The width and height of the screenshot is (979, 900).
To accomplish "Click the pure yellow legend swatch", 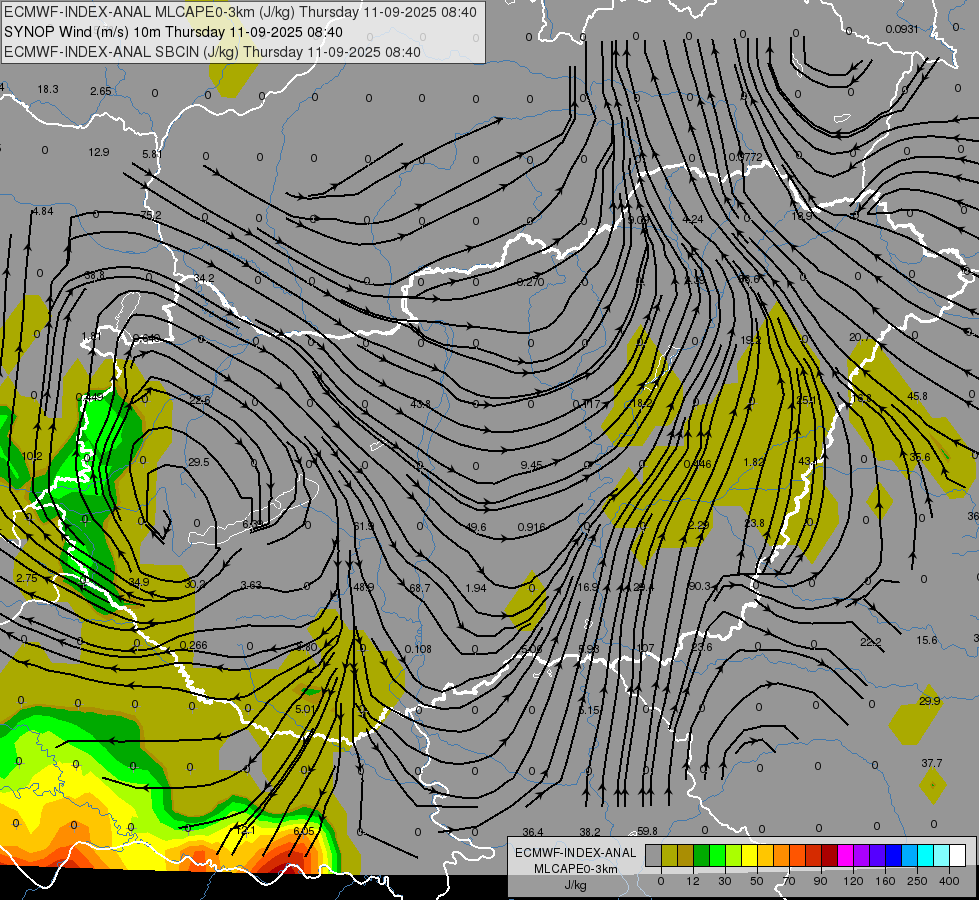I will click(x=749, y=856).
